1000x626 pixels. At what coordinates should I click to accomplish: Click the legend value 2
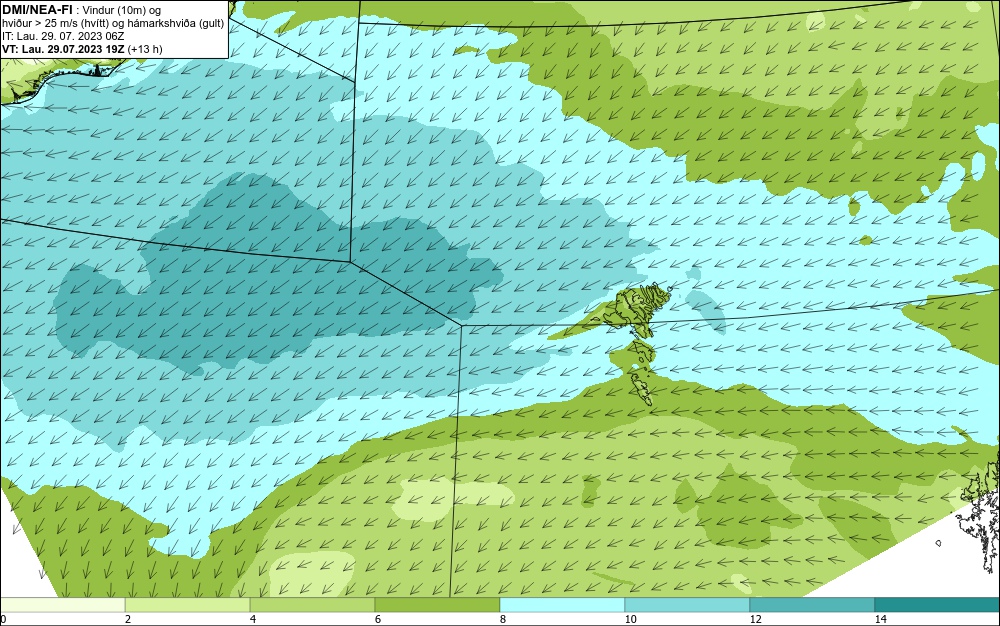128,619
